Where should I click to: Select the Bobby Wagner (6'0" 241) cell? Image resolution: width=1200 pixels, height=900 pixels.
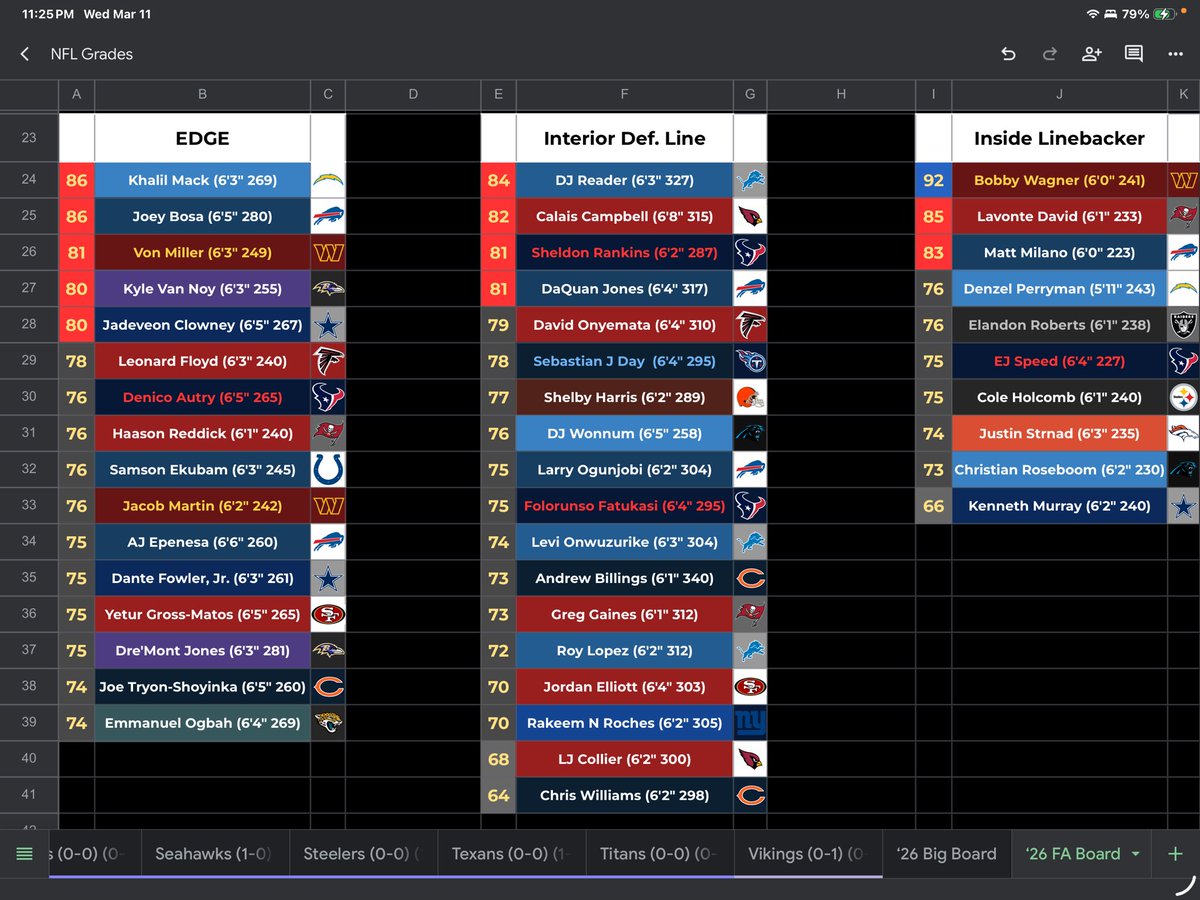point(1059,180)
